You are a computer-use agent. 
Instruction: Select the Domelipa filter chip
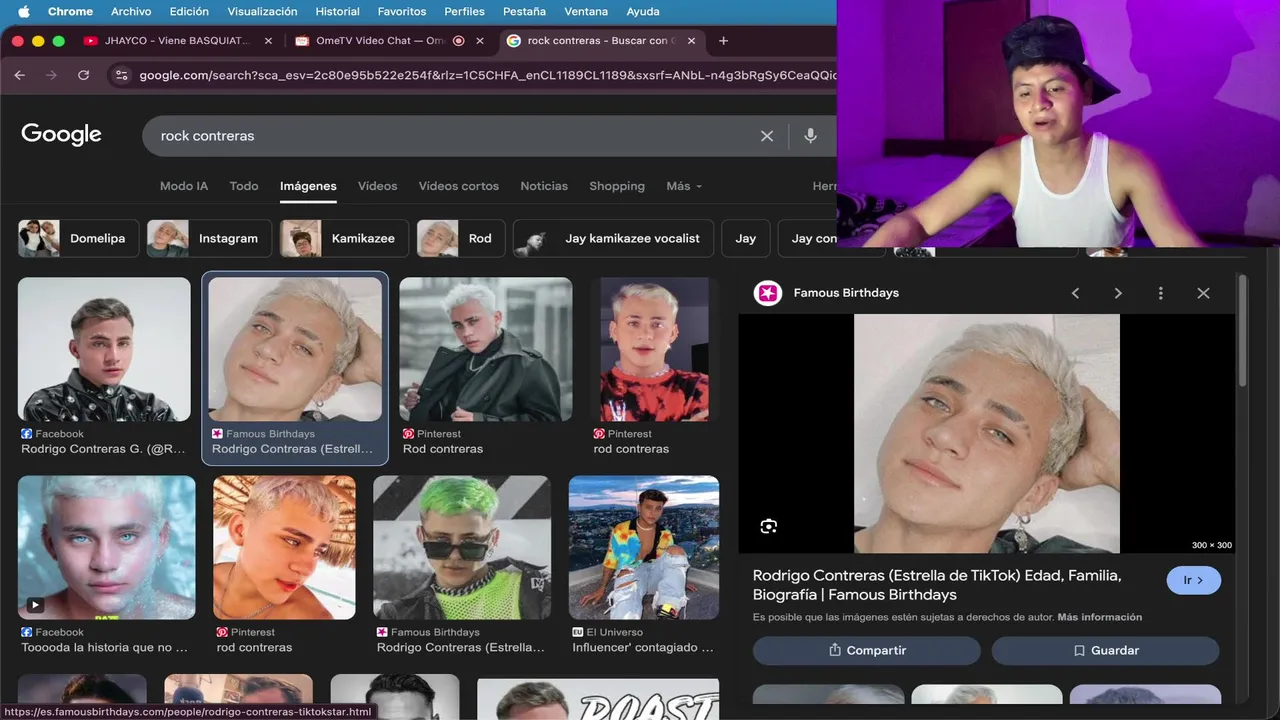pyautogui.click(x=79, y=238)
